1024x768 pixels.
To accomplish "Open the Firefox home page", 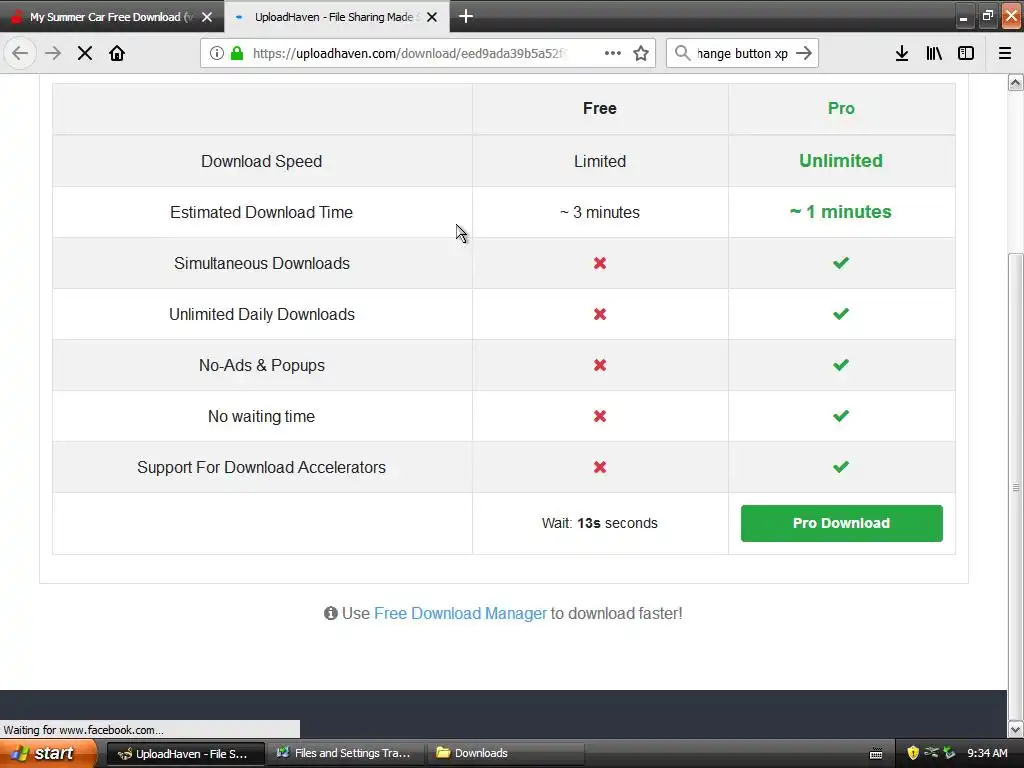I will (117, 53).
